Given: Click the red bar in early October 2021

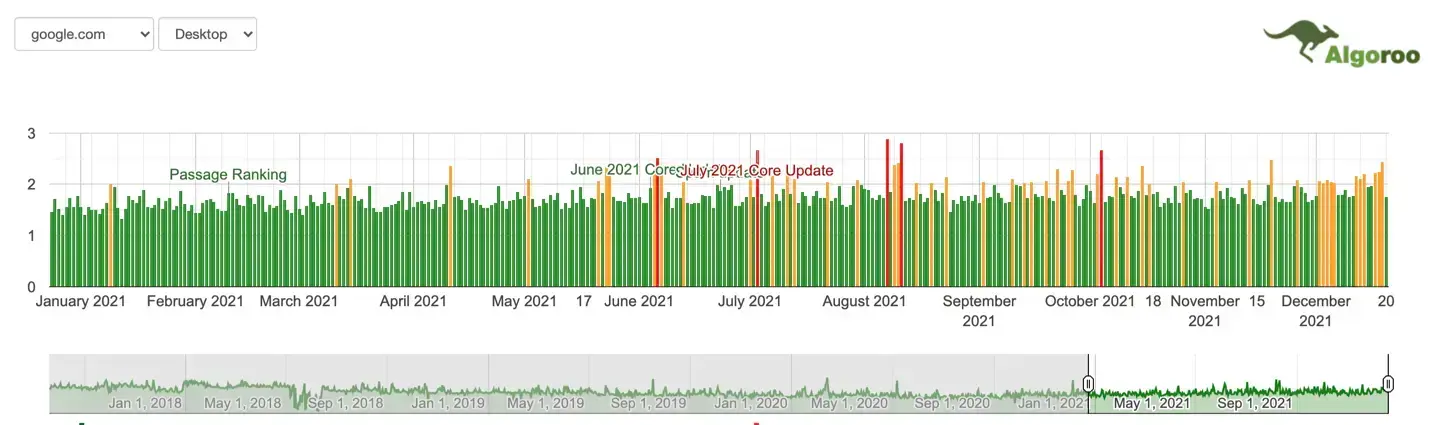Looking at the screenshot, I should pyautogui.click(x=1101, y=218).
